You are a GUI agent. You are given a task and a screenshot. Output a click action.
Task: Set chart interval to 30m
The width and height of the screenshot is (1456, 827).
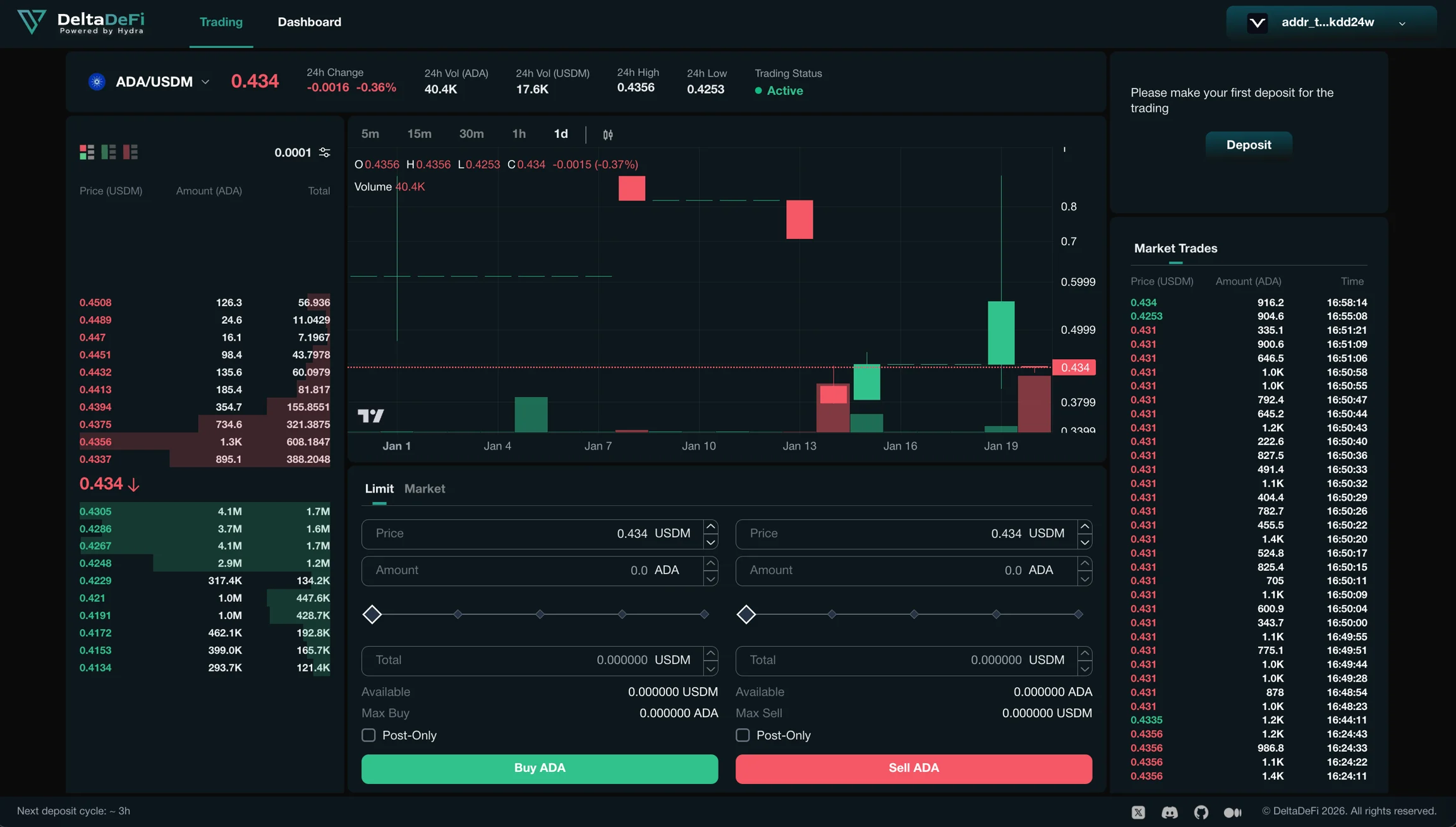[x=471, y=134]
